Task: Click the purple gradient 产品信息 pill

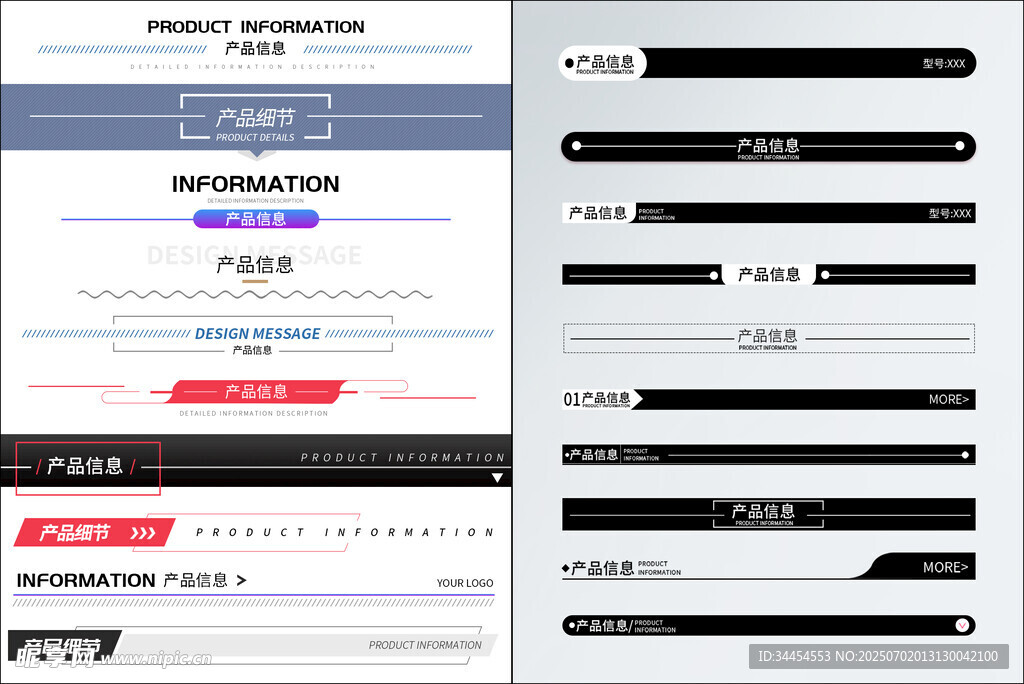Action: pyautogui.click(x=256, y=219)
